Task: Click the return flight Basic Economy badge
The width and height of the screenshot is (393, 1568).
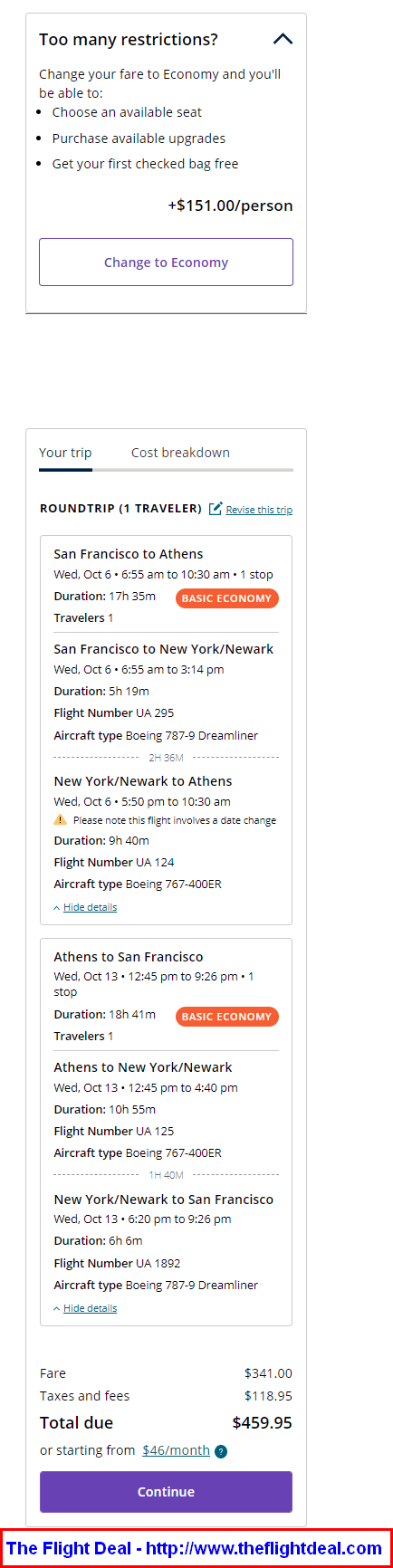Action: (x=226, y=1017)
